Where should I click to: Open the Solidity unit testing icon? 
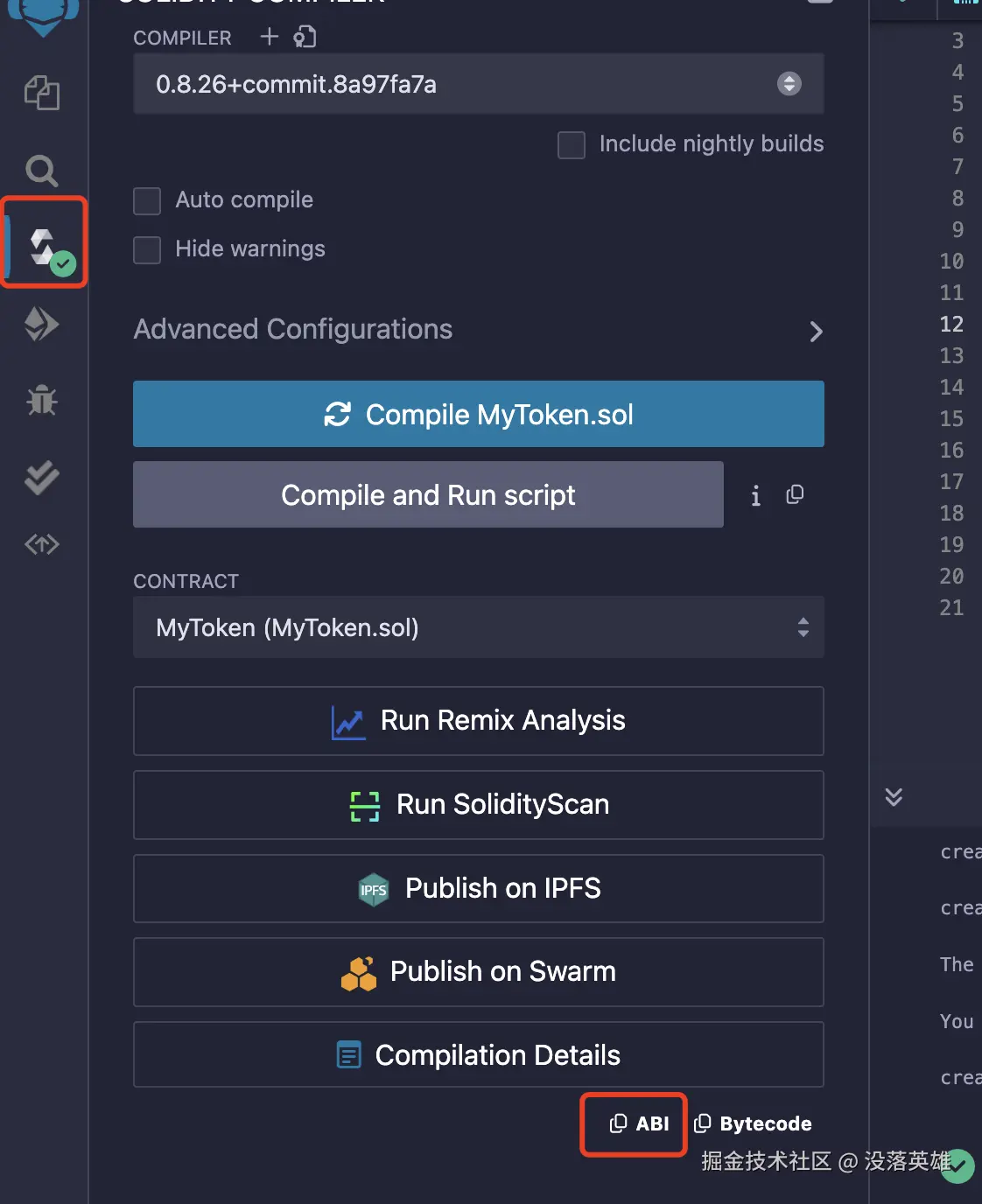(x=41, y=477)
